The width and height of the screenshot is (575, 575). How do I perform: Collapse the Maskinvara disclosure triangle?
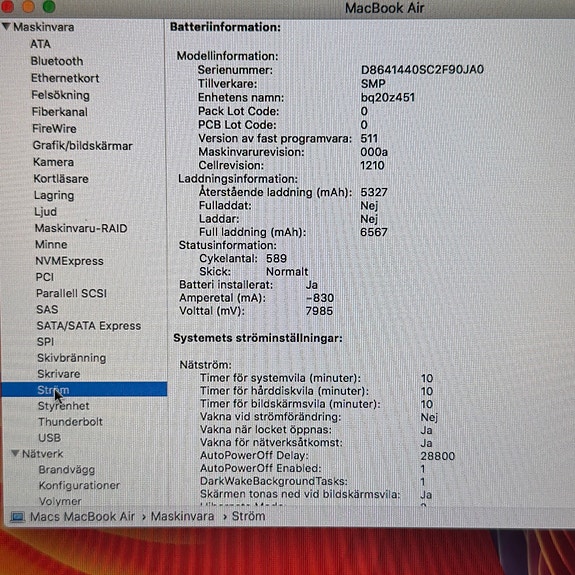(6, 26)
